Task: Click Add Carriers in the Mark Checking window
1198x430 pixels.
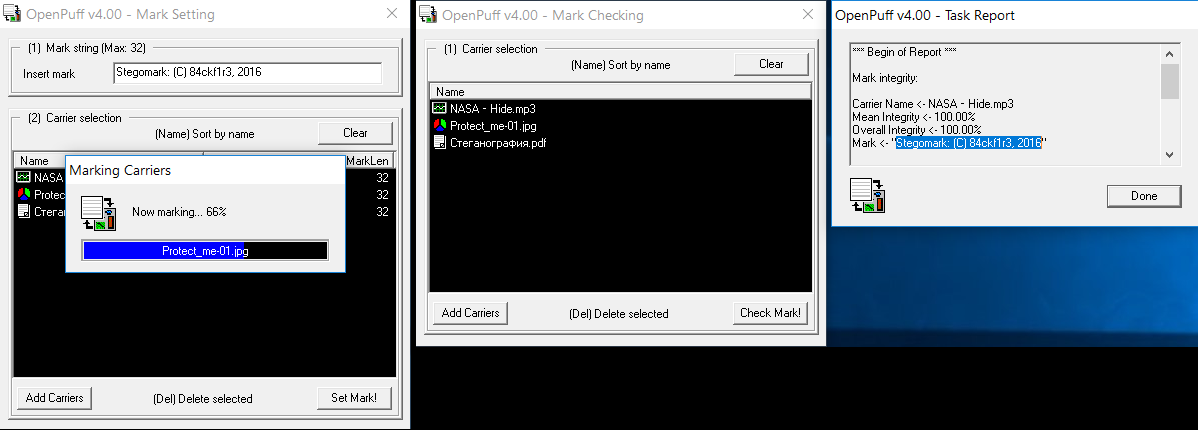Action: [x=470, y=313]
